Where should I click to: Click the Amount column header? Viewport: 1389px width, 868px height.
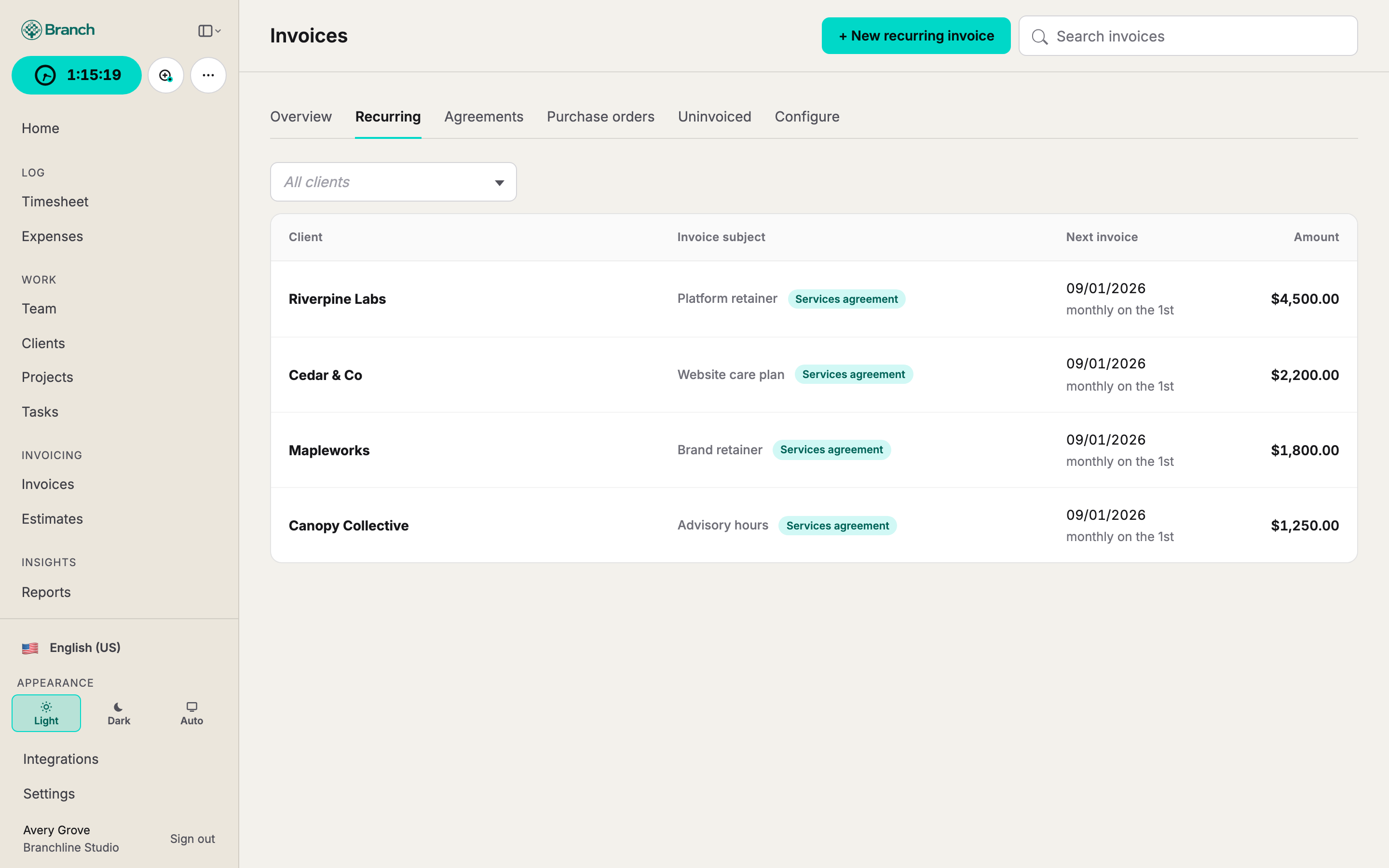pos(1316,237)
